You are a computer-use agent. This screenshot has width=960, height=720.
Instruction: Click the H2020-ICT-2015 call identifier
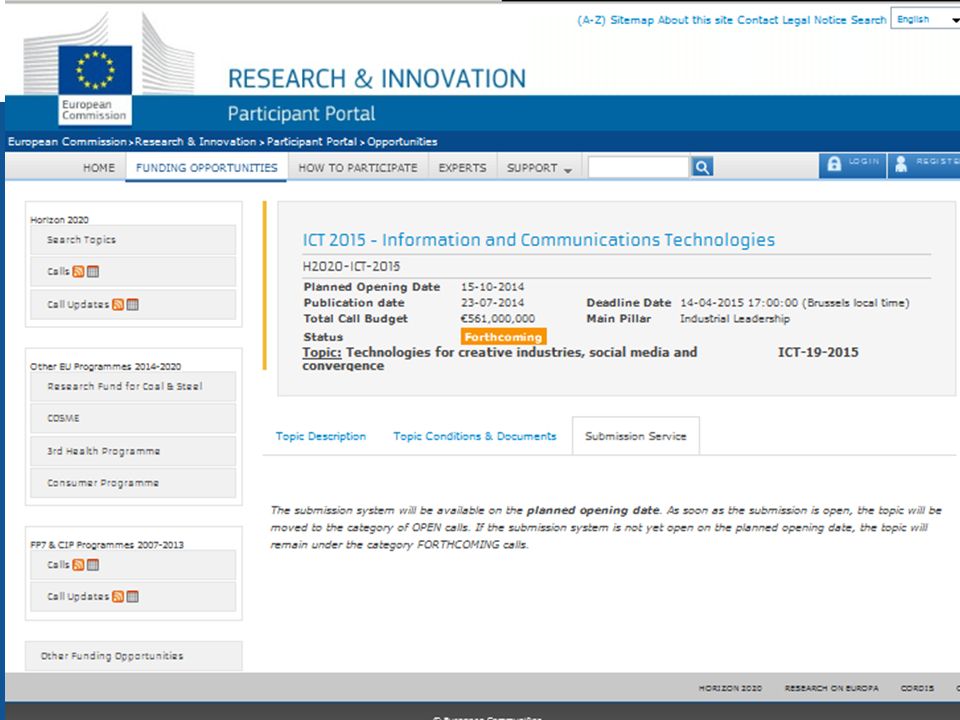[x=351, y=266]
